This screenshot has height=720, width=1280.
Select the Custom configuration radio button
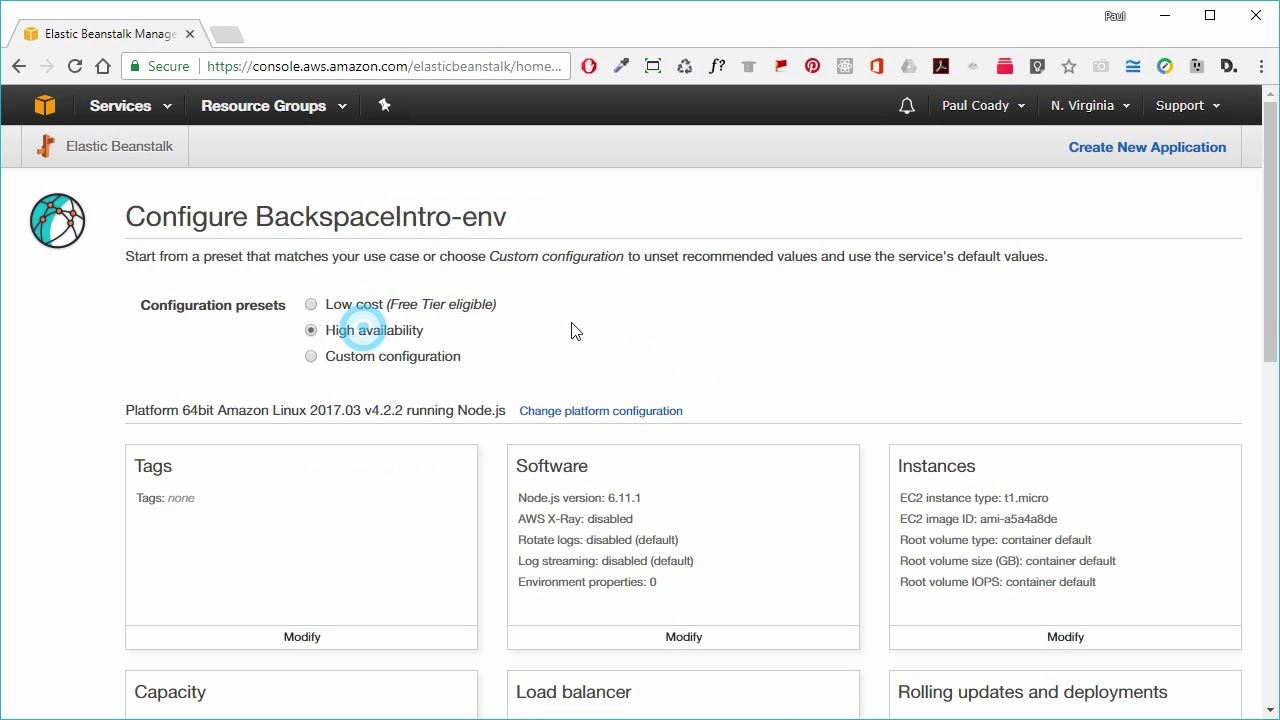click(311, 356)
